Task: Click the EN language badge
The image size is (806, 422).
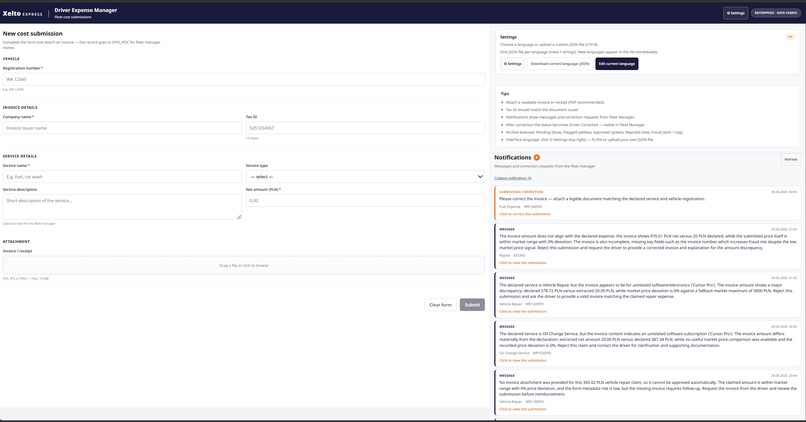Action: pyautogui.click(x=790, y=37)
